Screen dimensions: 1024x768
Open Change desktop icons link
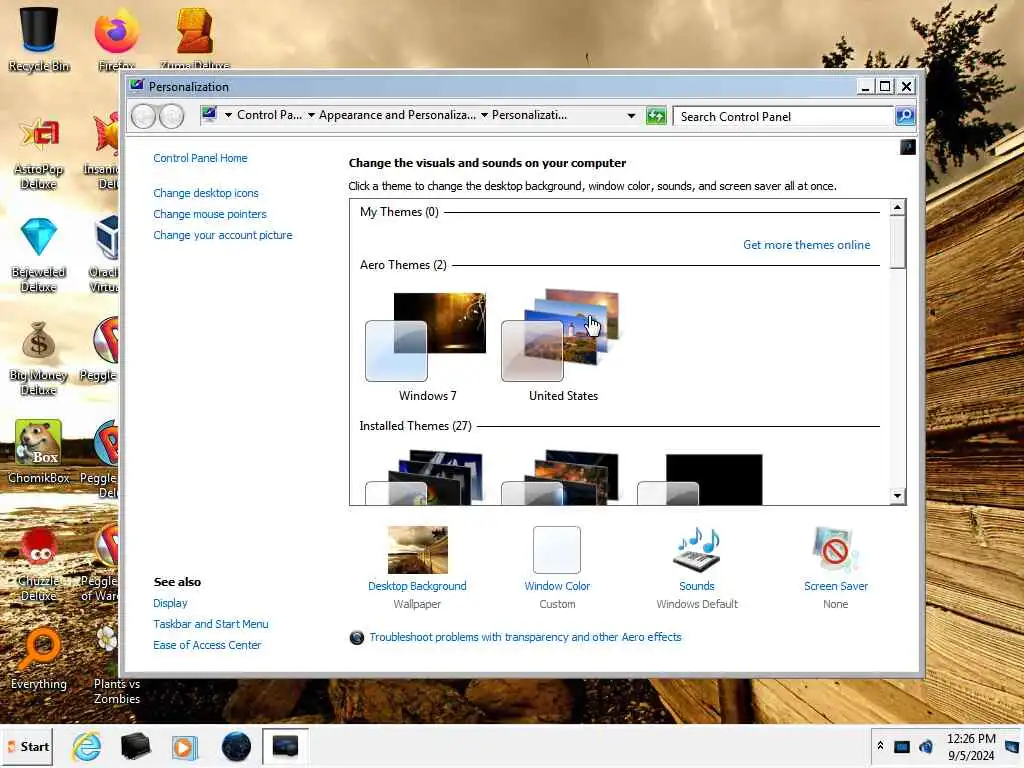pos(206,193)
